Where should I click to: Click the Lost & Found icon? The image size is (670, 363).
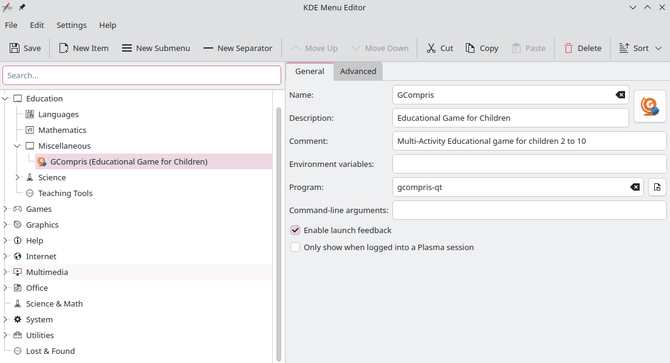18,351
